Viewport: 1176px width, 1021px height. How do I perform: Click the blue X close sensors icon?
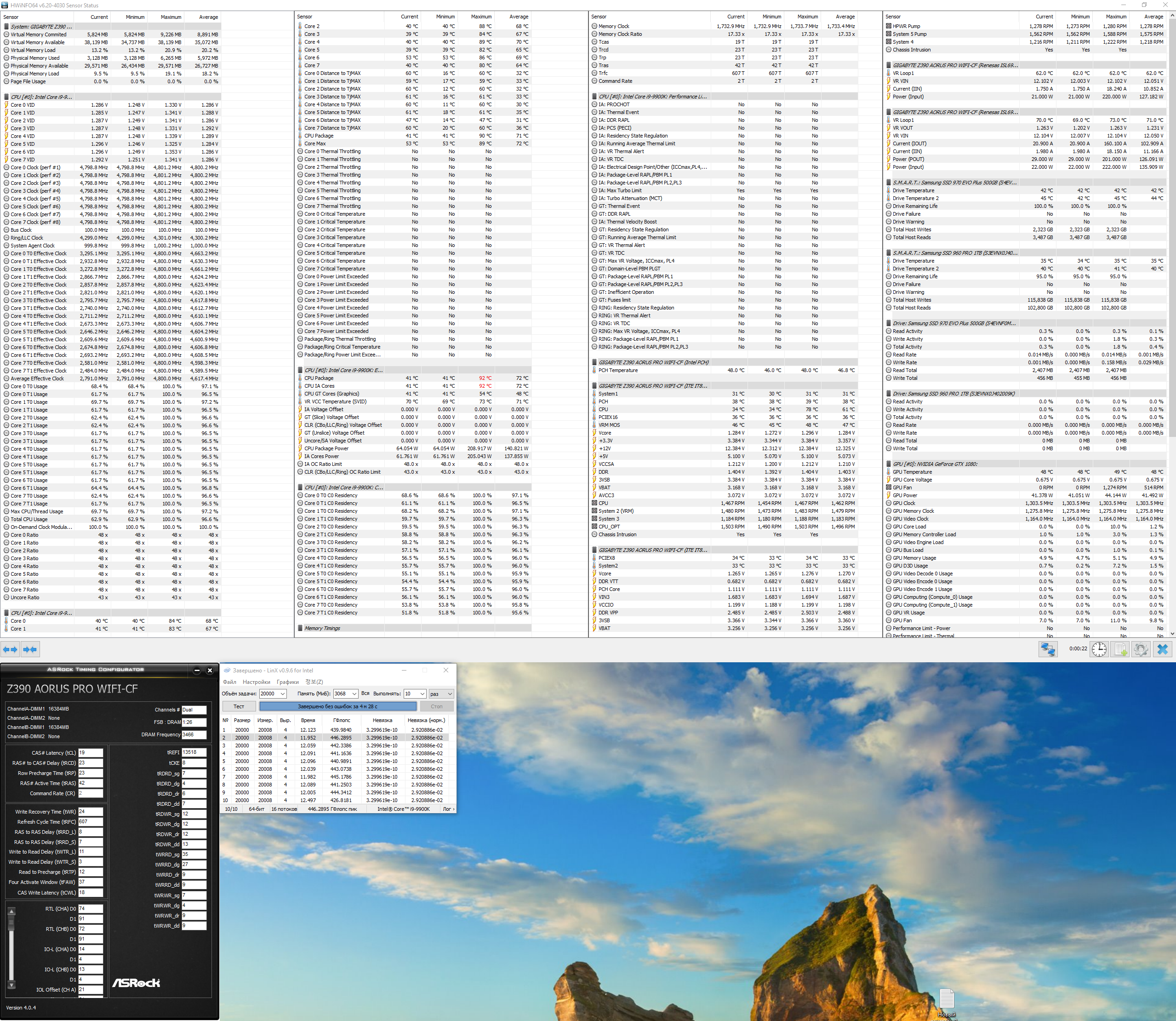click(x=1162, y=649)
